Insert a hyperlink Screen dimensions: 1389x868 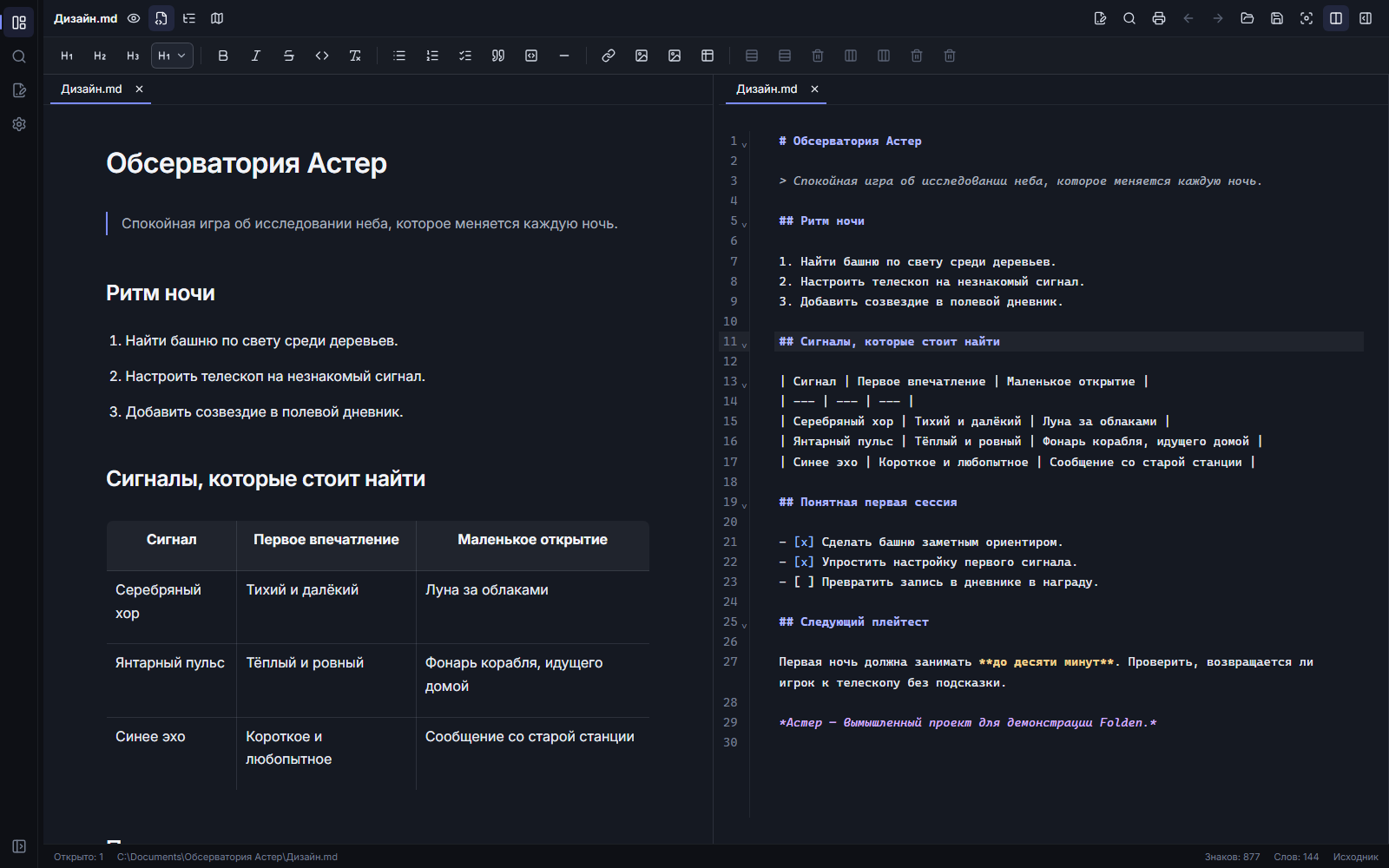(609, 56)
